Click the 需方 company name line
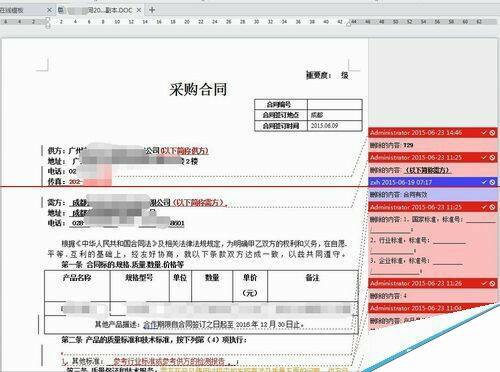The height and width of the screenshot is (372, 500). coord(137,202)
